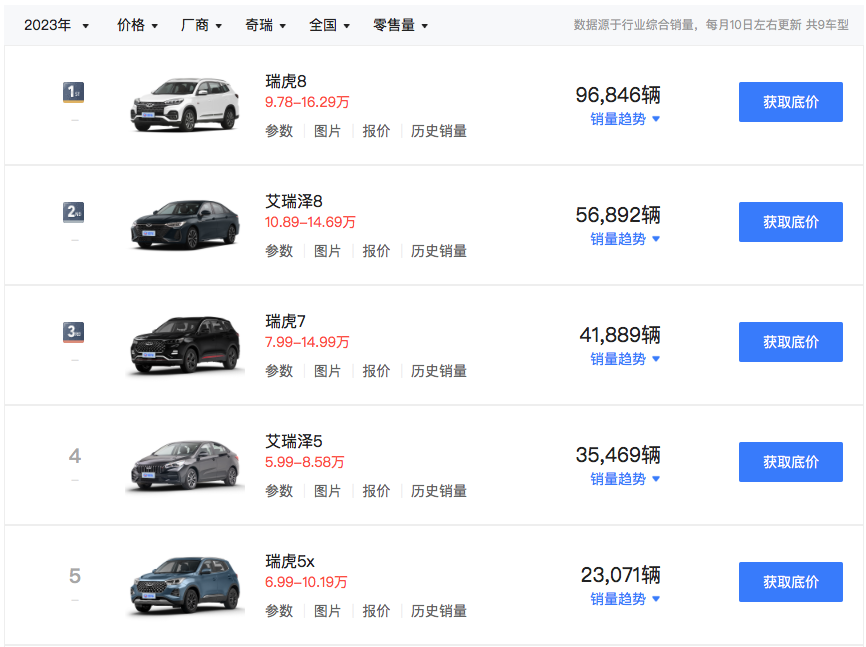
Task: Expand the 奇瑞 brand dropdown
Action: [265, 25]
